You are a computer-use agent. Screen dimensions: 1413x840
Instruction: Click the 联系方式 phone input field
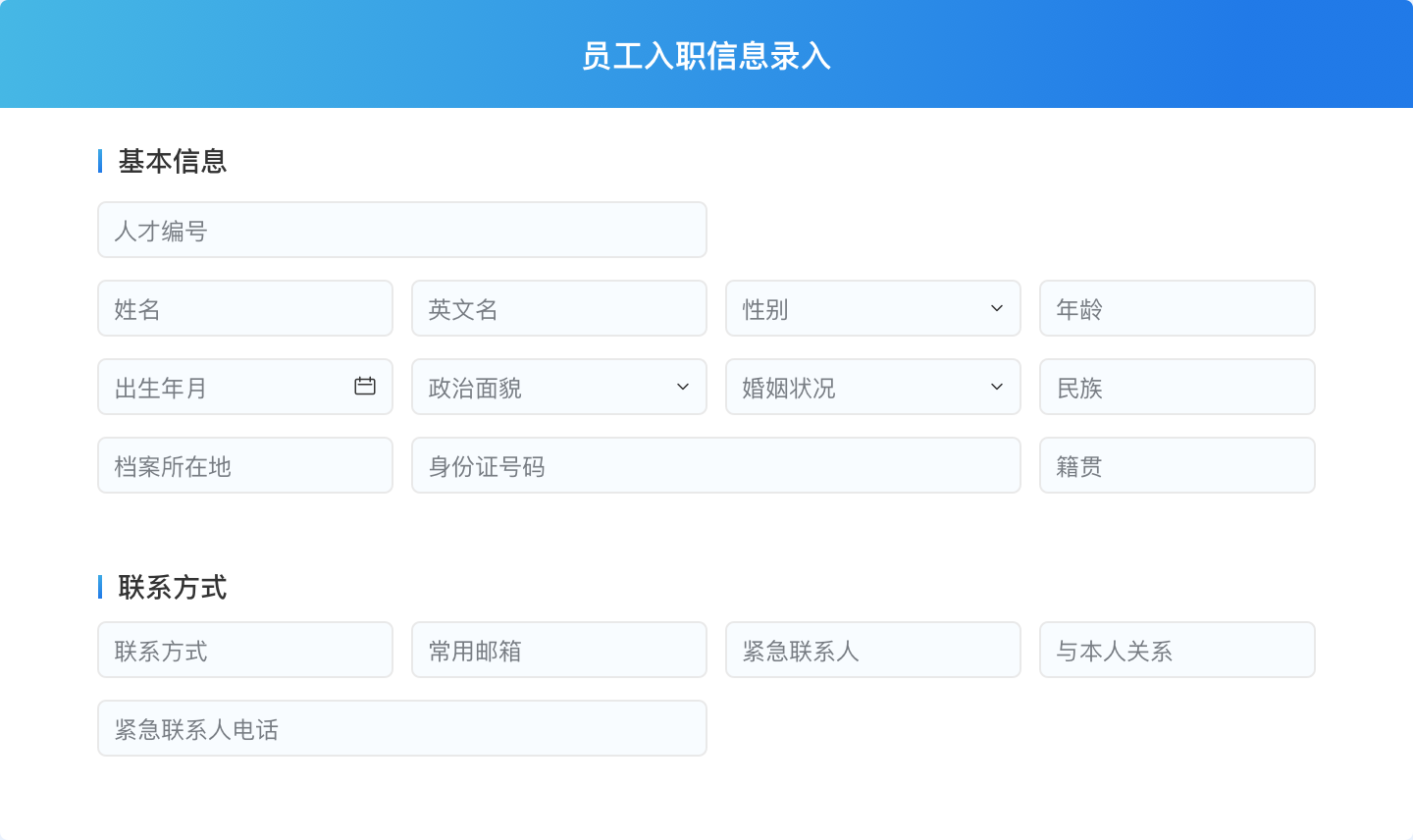tap(245, 650)
